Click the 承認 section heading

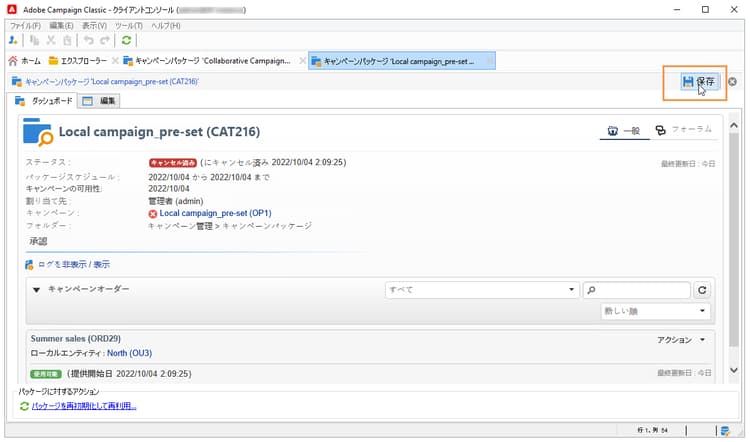click(x=38, y=242)
